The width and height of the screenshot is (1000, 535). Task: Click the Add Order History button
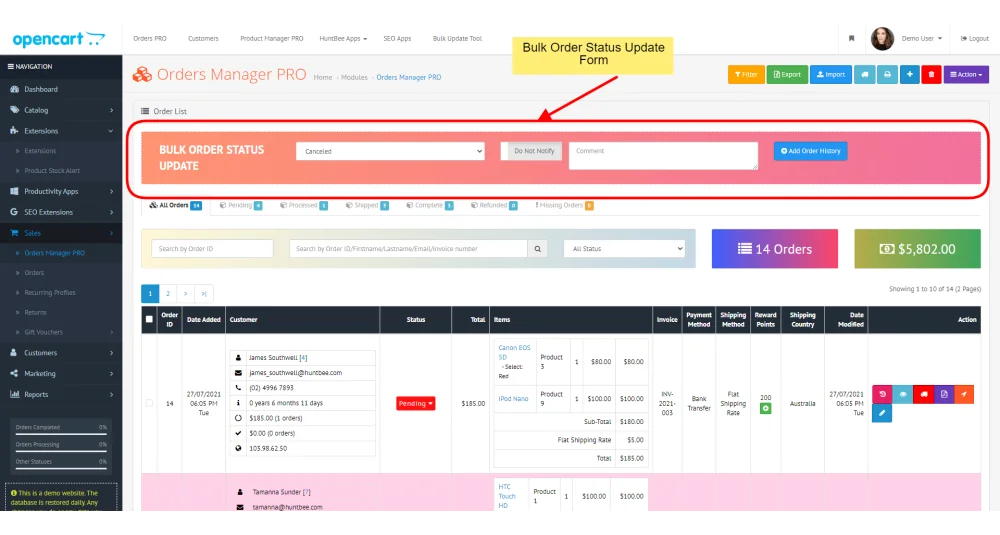(811, 151)
